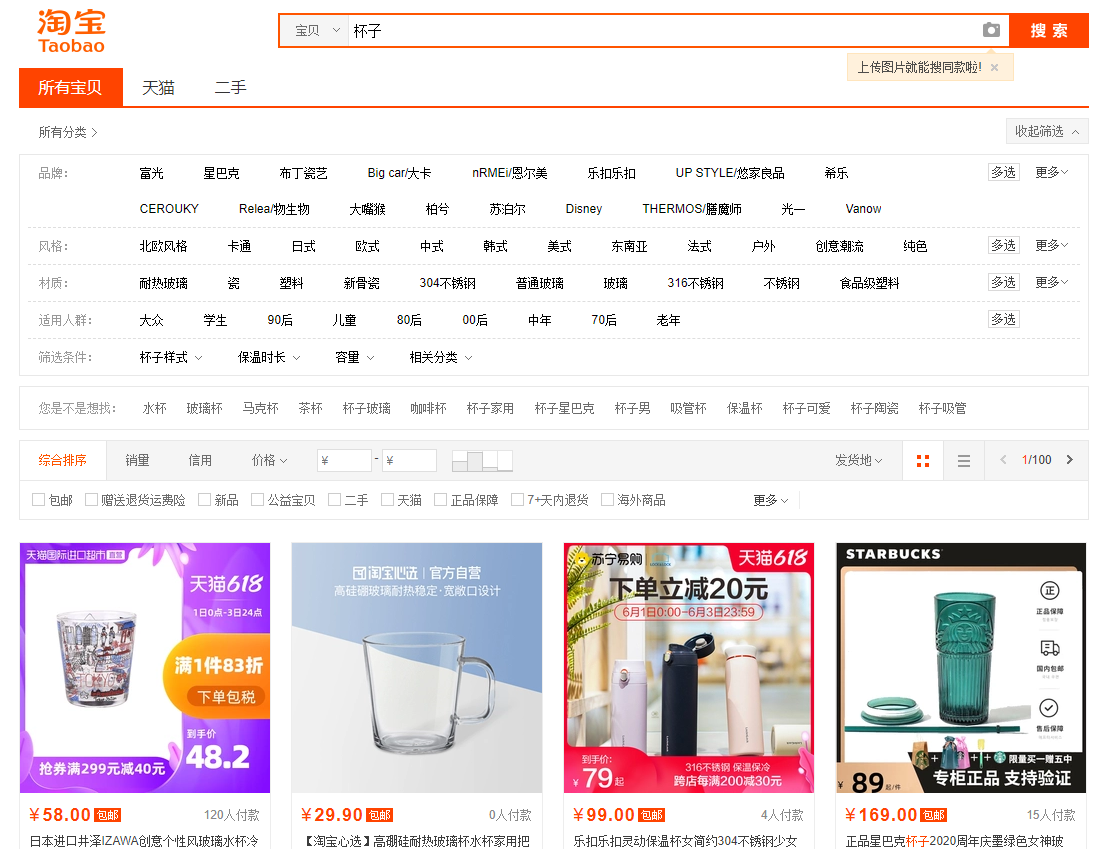The height and width of the screenshot is (849, 1096).
Task: Sort by 综合排序
Action: point(62,460)
